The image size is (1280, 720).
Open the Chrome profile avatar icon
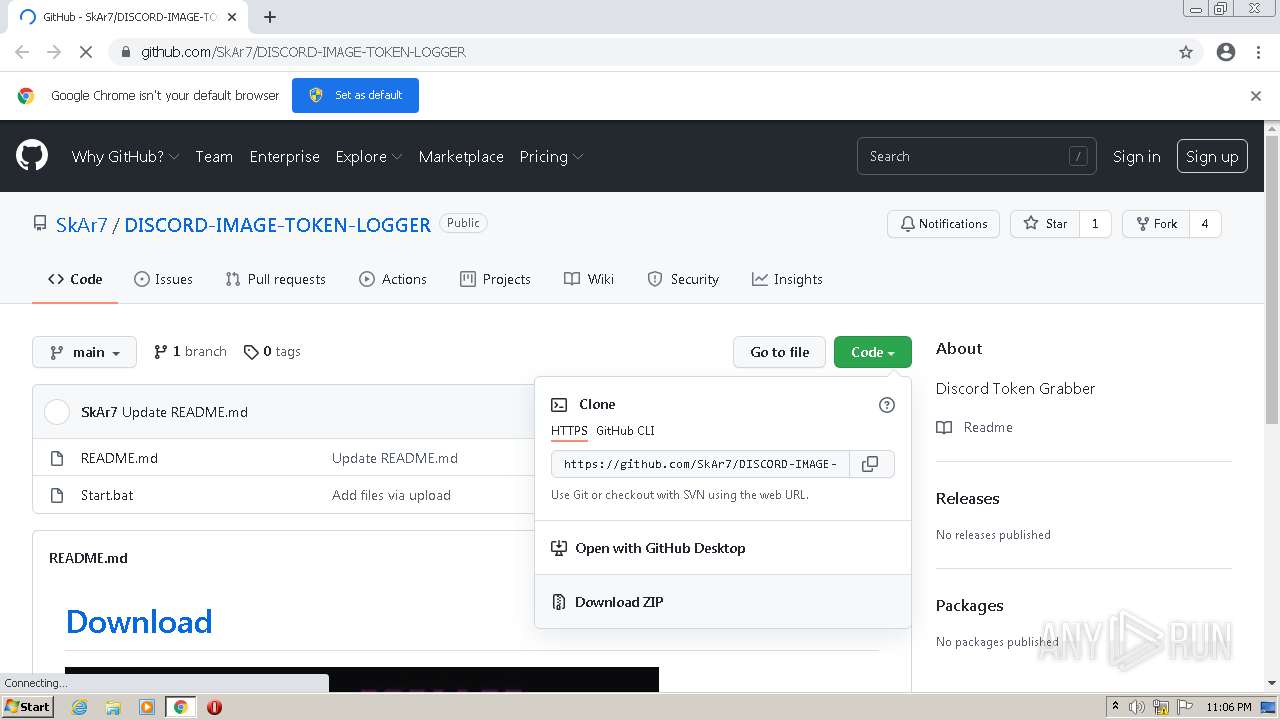click(x=1226, y=52)
